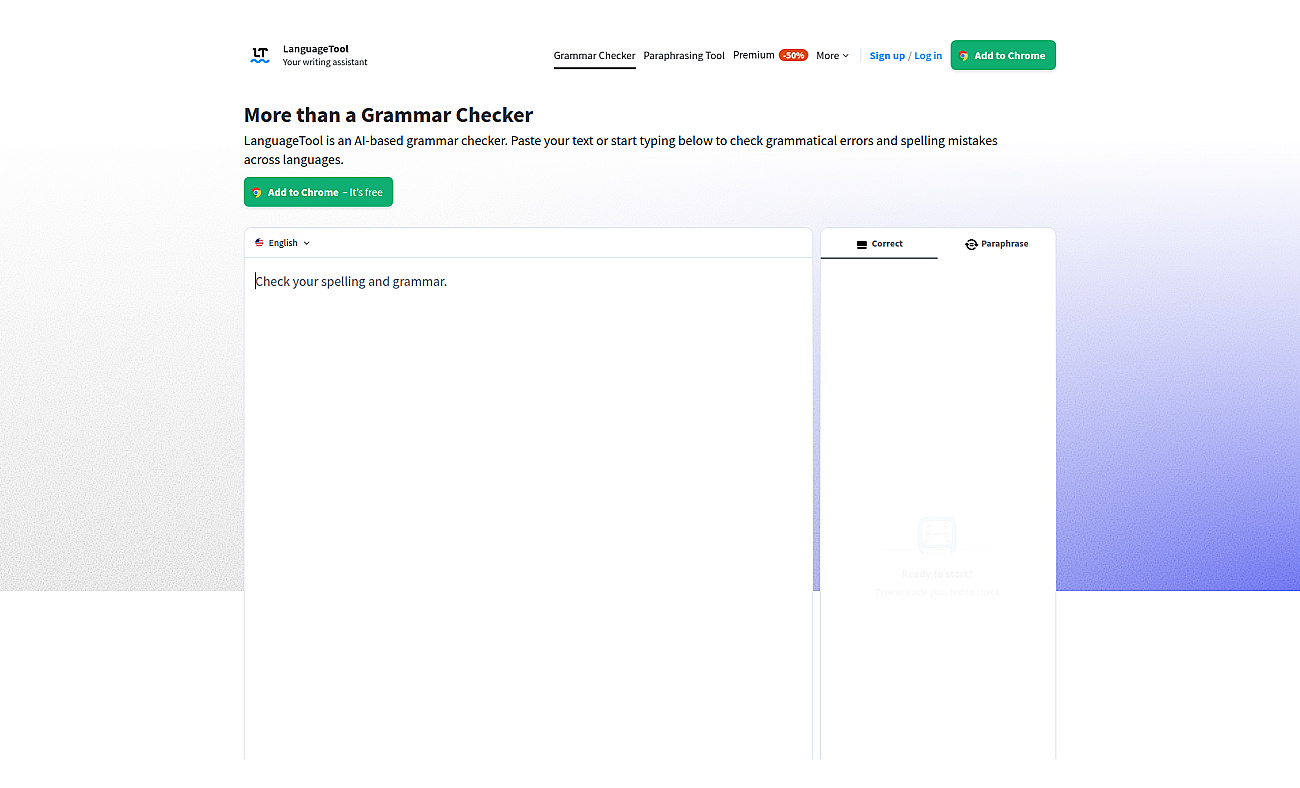This screenshot has height=788, width=1300.
Task: Switch to the Correct tab
Action: (x=879, y=244)
